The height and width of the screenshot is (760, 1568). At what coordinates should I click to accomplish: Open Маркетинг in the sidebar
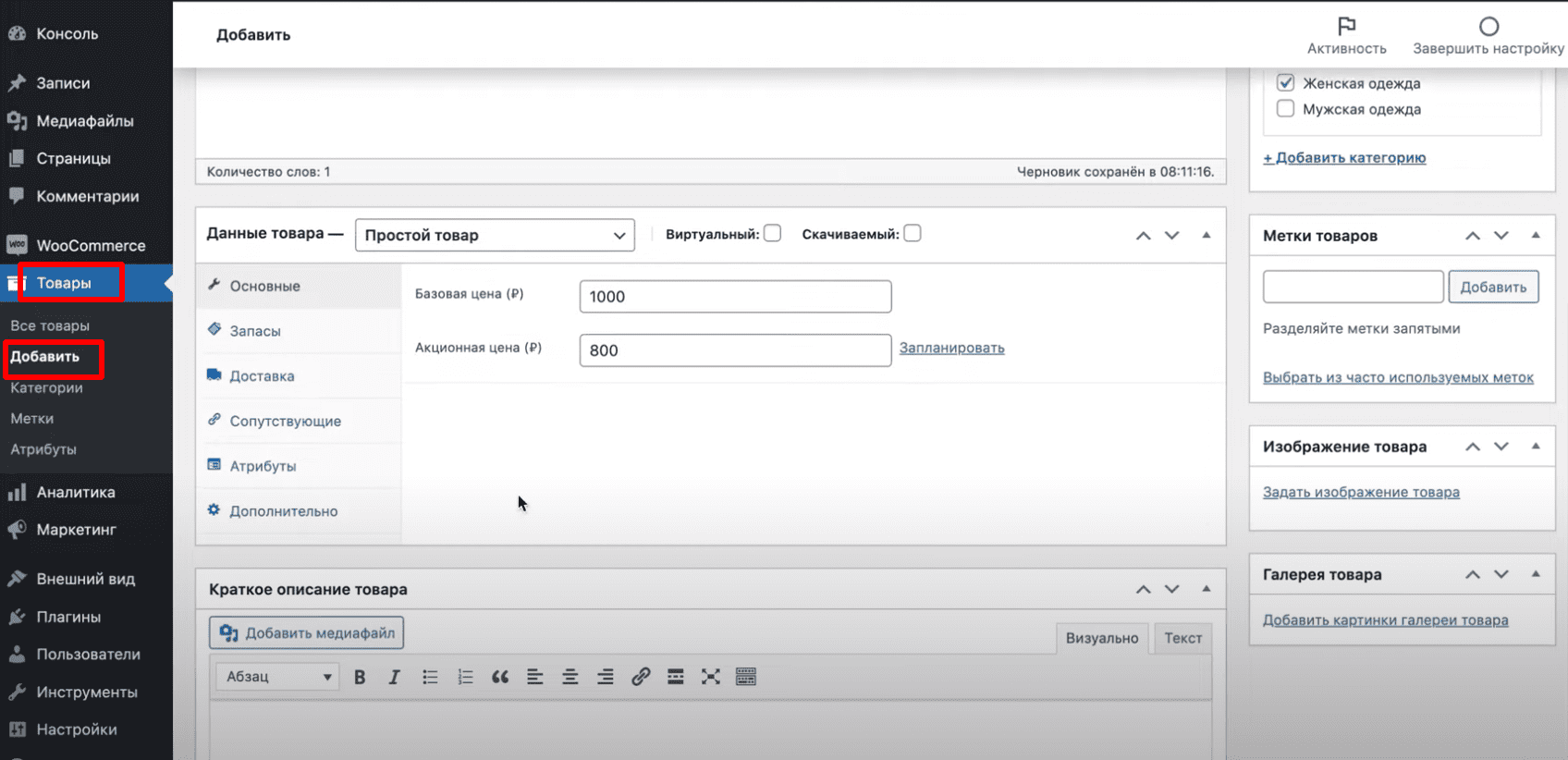pyautogui.click(x=76, y=530)
